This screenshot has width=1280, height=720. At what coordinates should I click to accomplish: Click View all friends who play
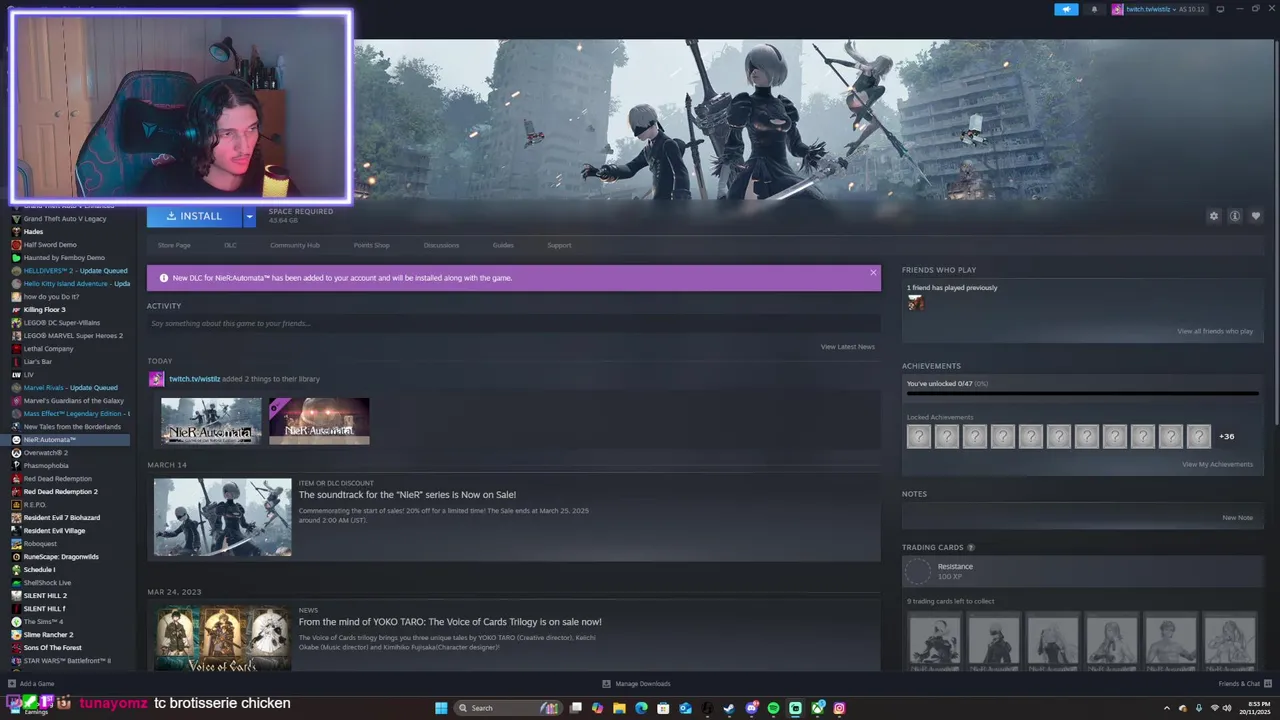click(x=1215, y=331)
